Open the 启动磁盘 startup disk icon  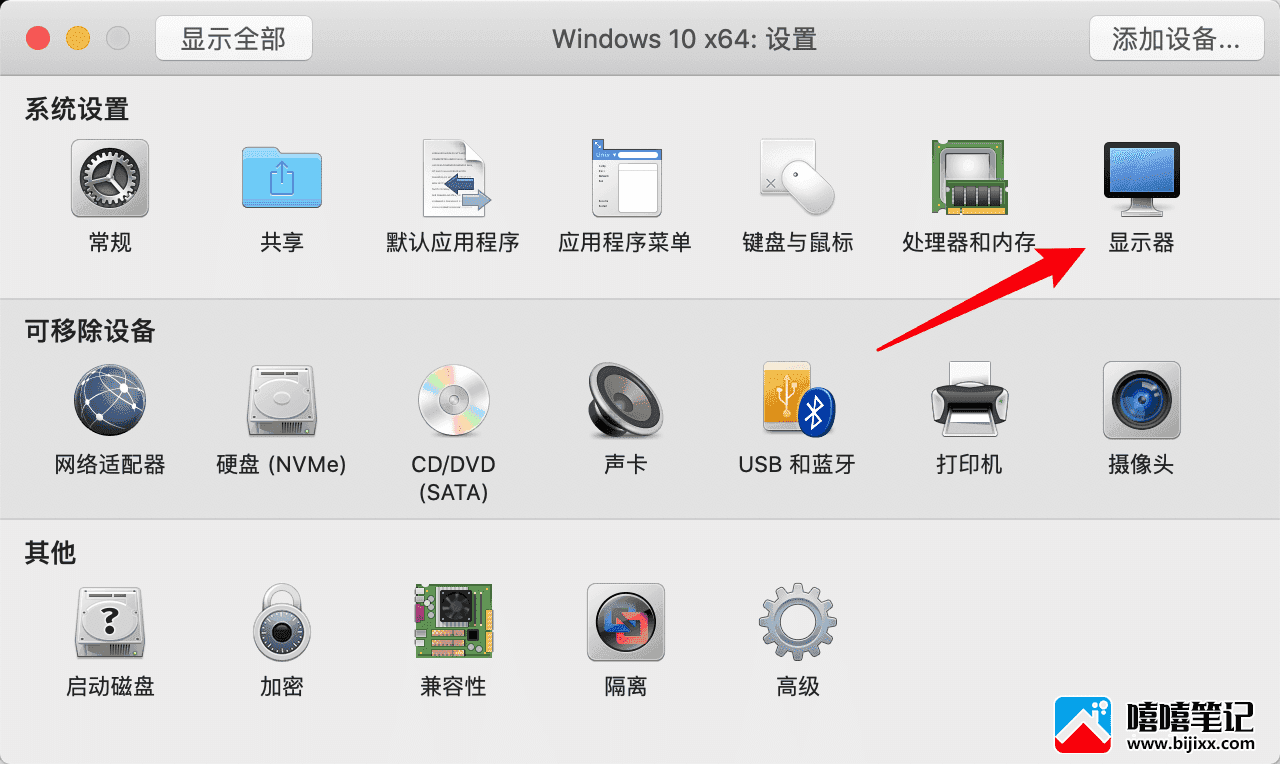[110, 622]
